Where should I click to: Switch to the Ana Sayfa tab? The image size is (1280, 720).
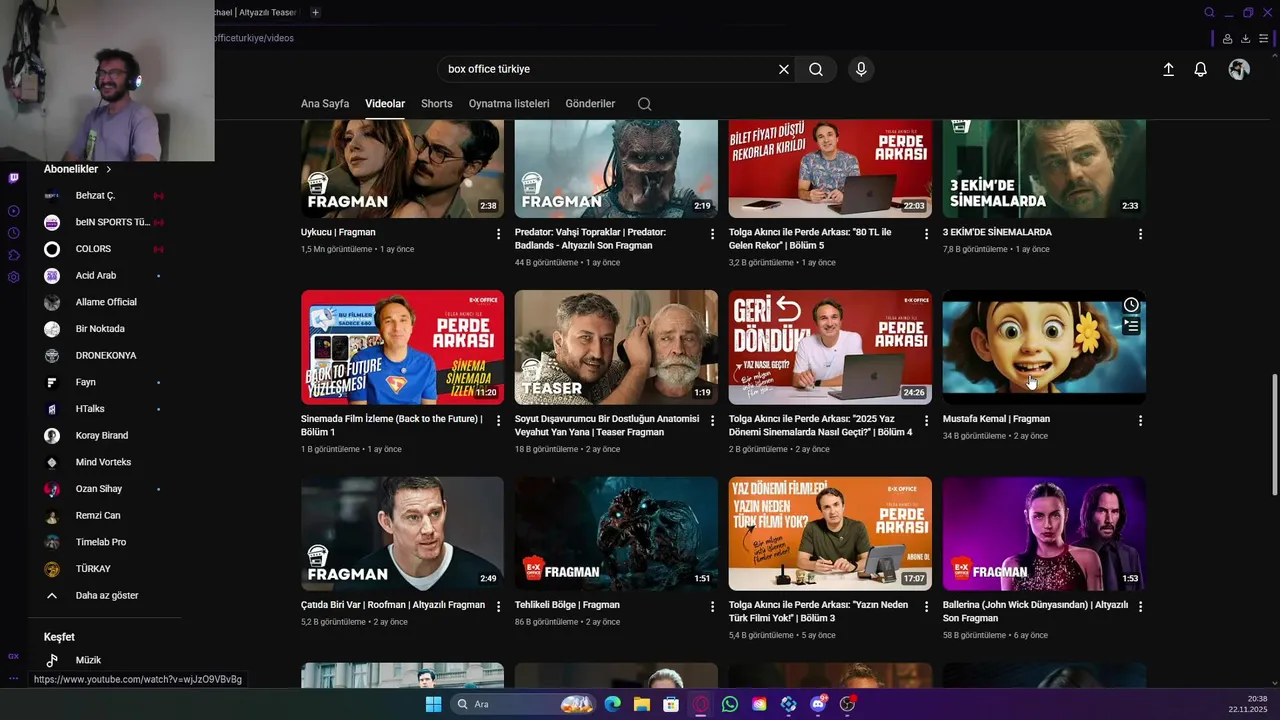(x=325, y=104)
